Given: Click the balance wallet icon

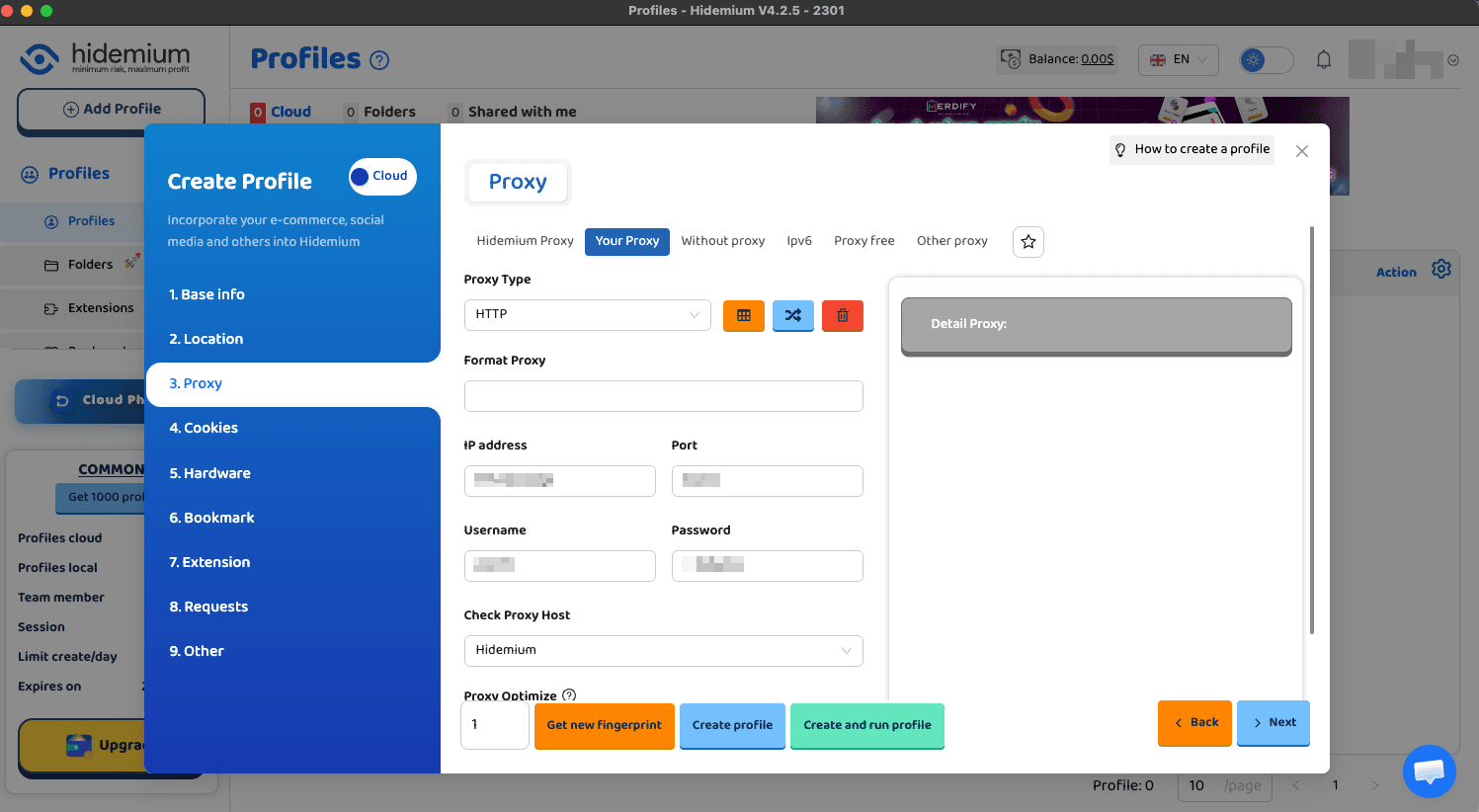Looking at the screenshot, I should [1009, 58].
